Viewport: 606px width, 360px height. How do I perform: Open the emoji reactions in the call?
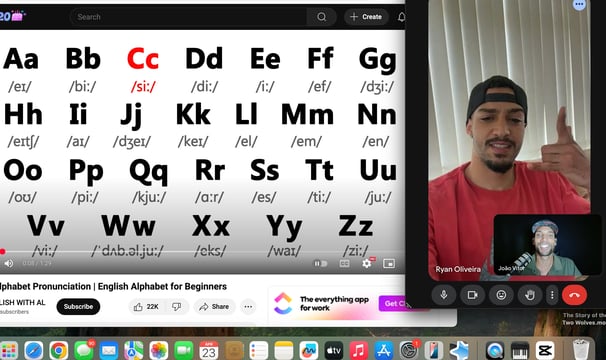pos(501,295)
